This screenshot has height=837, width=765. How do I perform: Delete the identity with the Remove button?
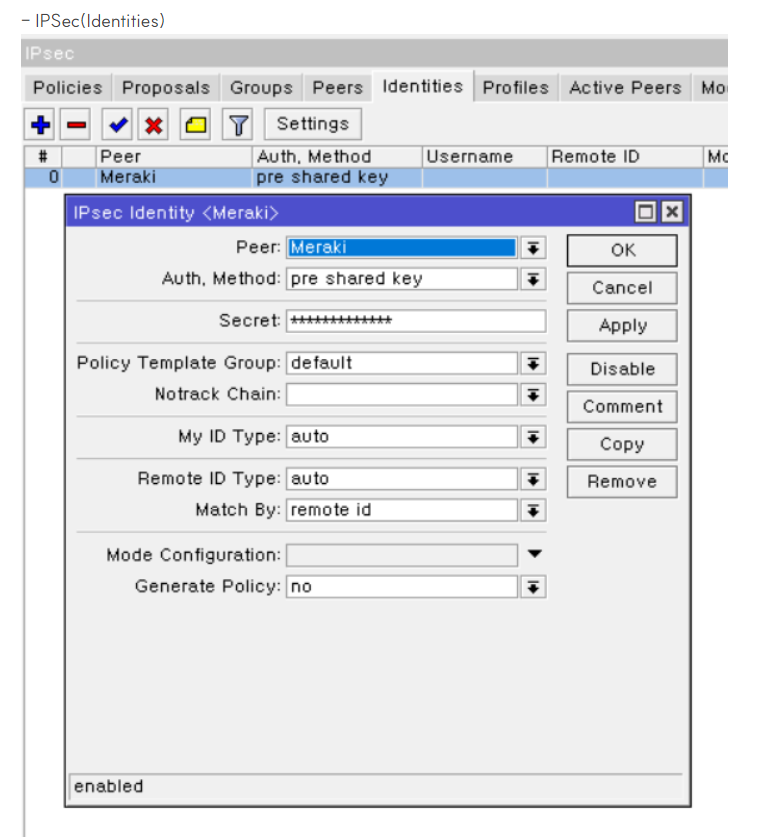pos(622,482)
